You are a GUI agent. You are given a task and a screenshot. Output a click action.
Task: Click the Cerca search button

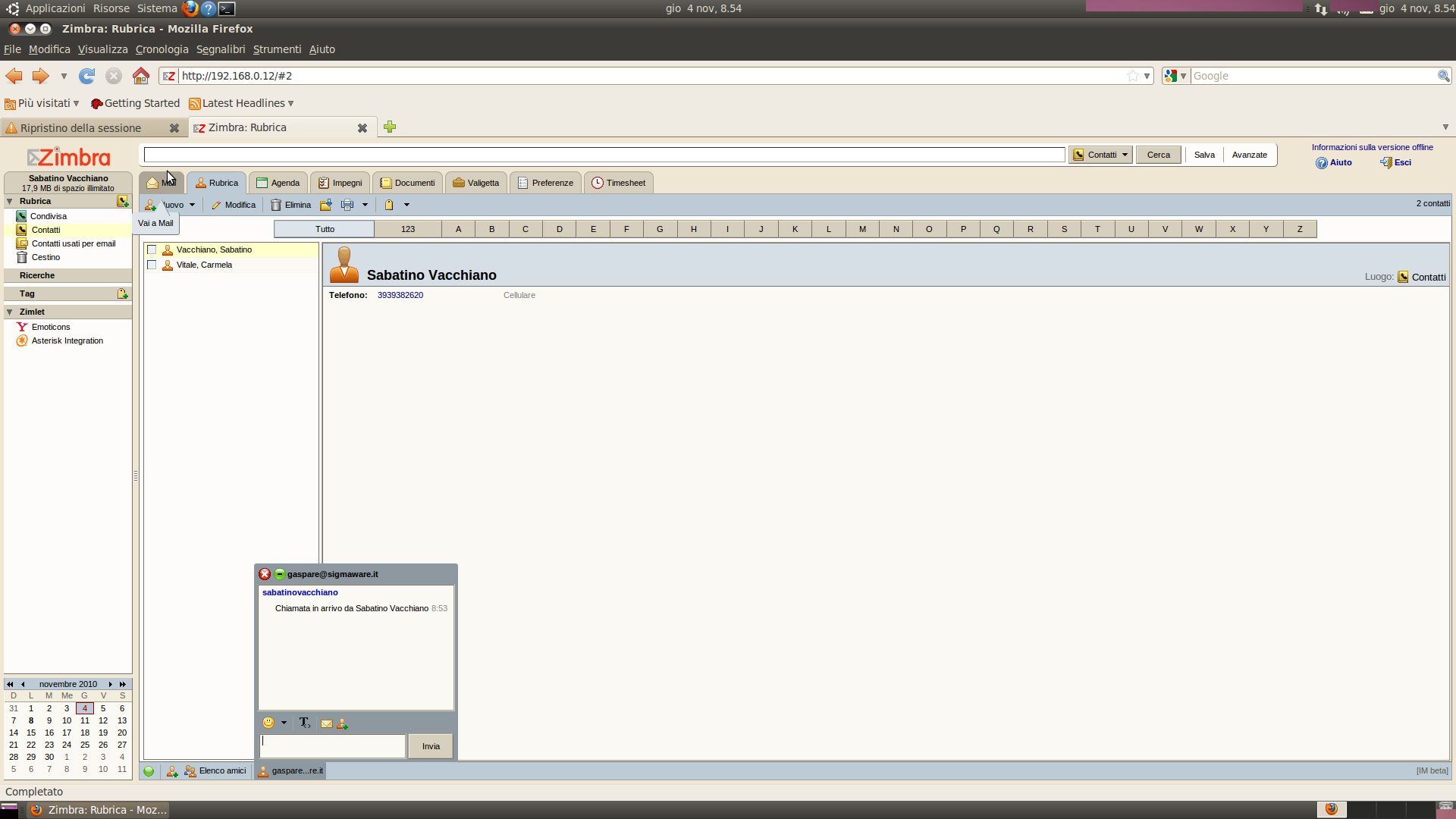(x=1158, y=155)
